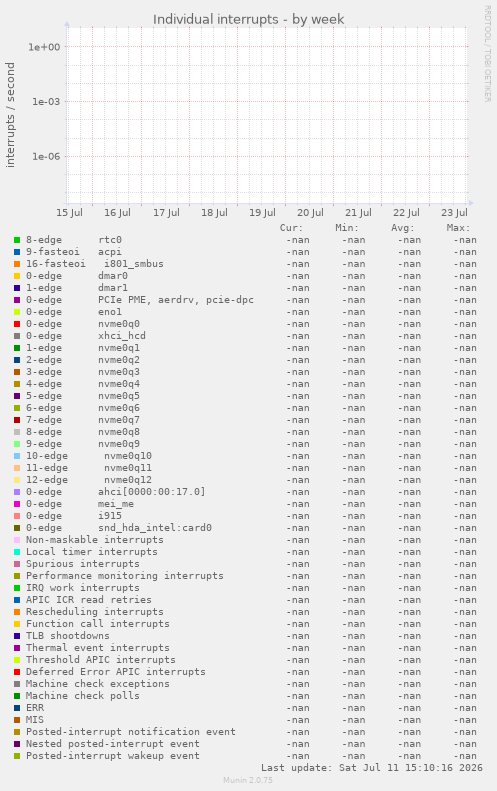
Task: Click the Avg value for i915
Action: pos(409,516)
